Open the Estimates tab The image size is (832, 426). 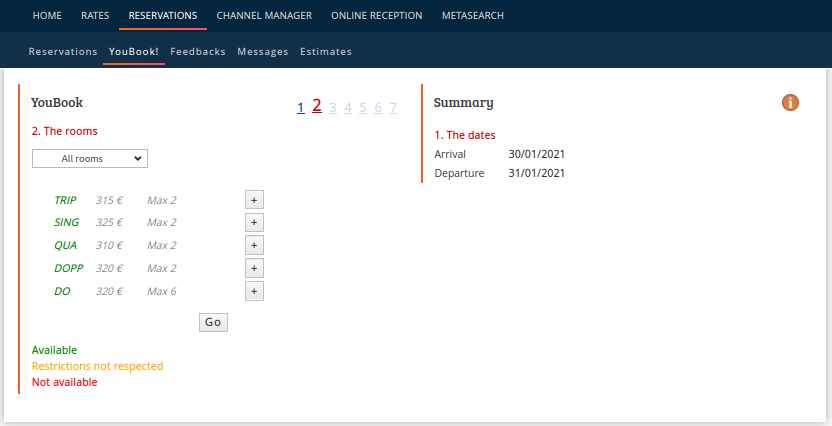(326, 51)
